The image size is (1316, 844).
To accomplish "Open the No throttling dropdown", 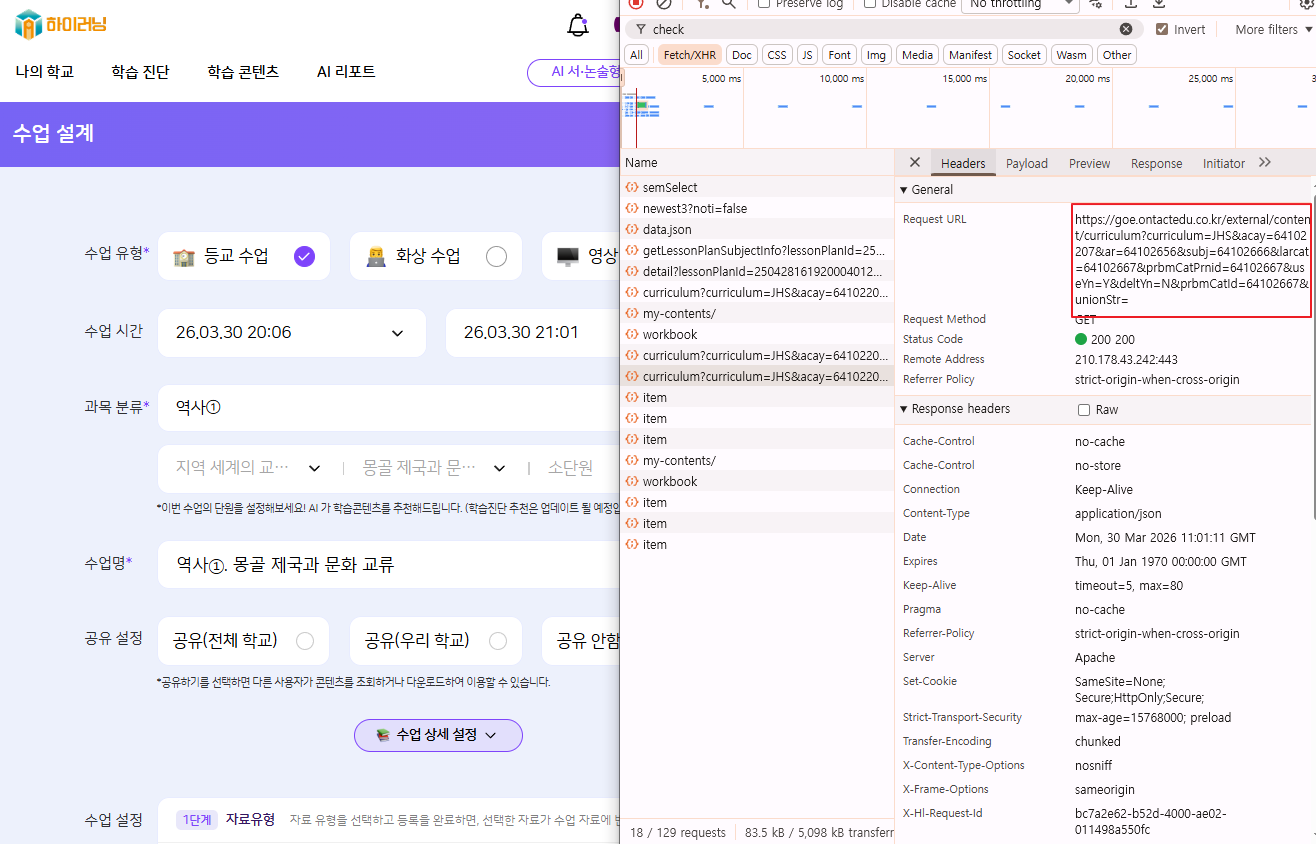I will pos(1020,4).
